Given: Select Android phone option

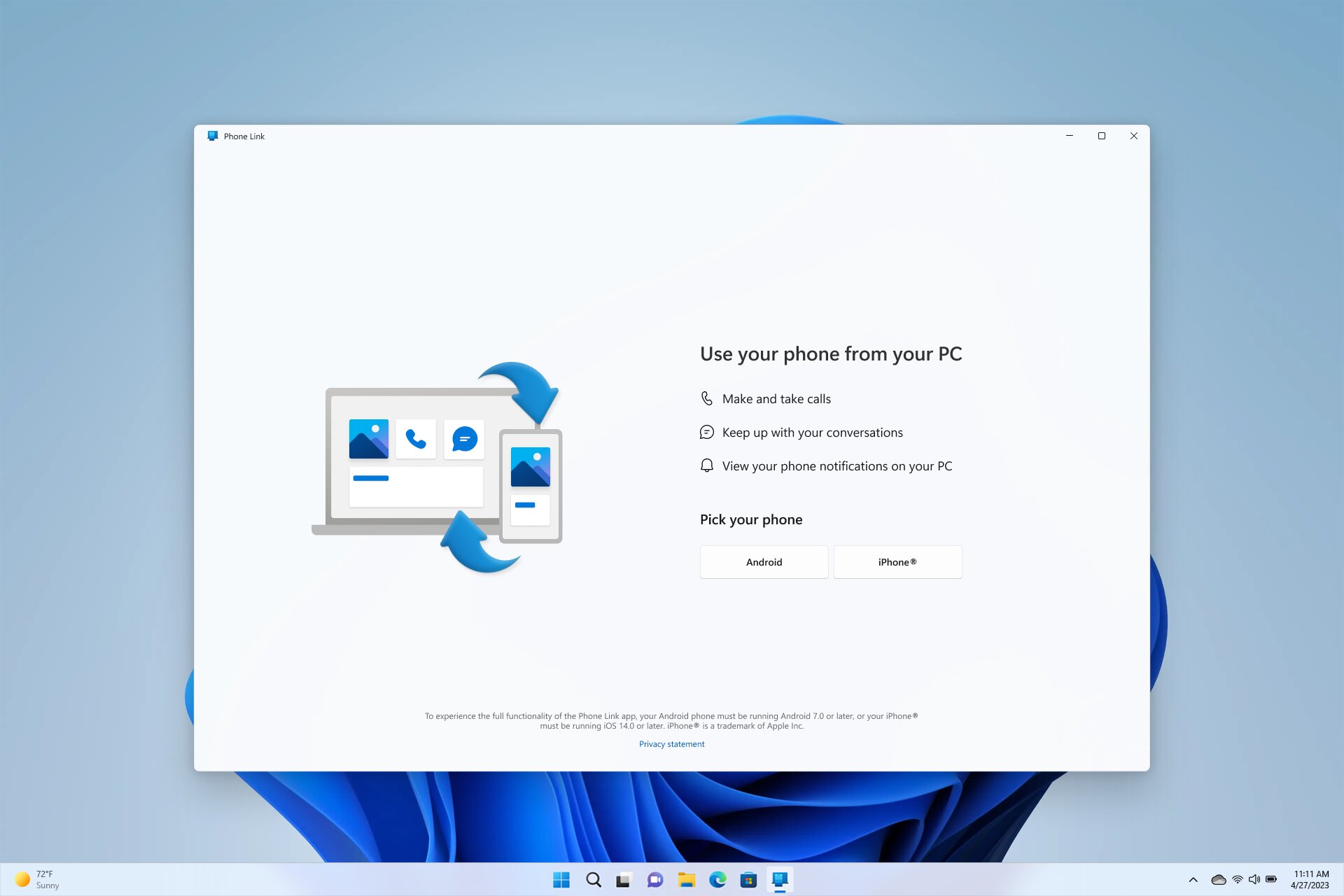Looking at the screenshot, I should click(x=764, y=562).
